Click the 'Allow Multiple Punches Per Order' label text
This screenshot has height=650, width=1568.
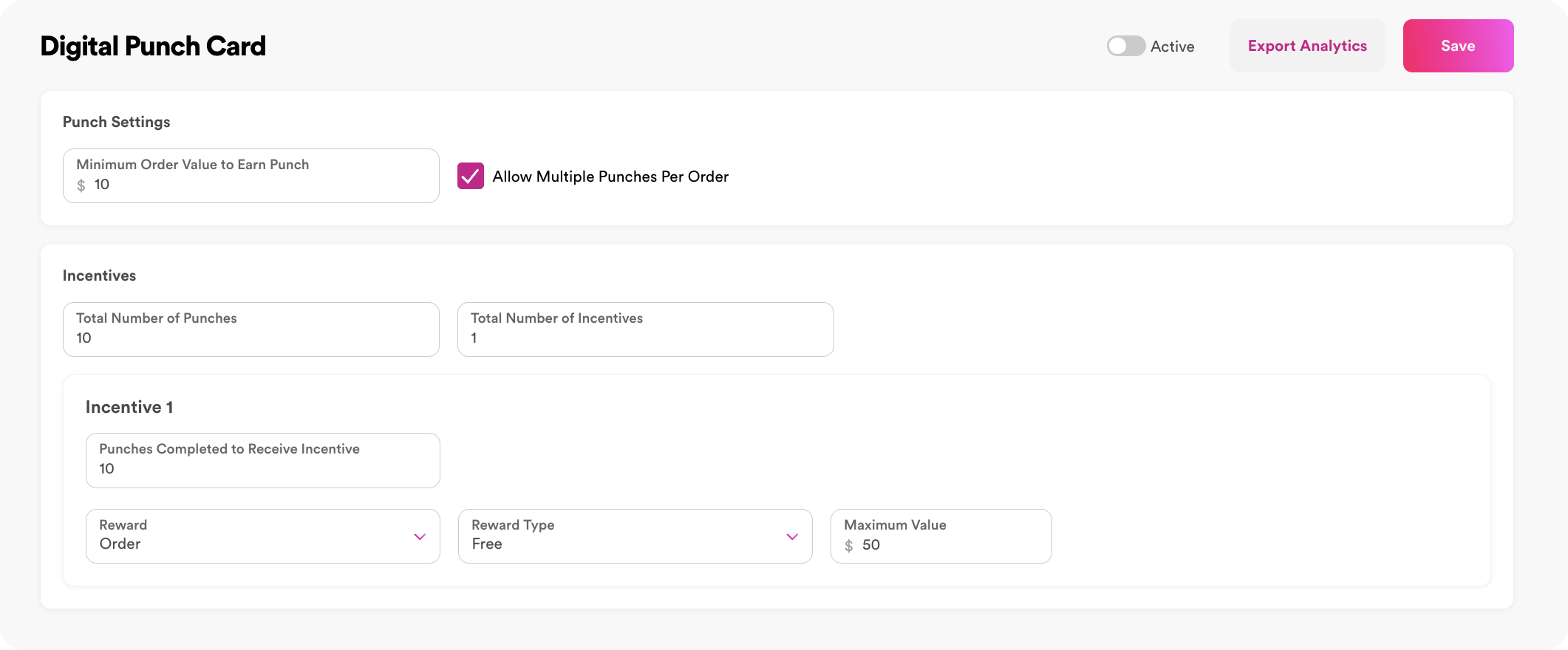(x=610, y=177)
